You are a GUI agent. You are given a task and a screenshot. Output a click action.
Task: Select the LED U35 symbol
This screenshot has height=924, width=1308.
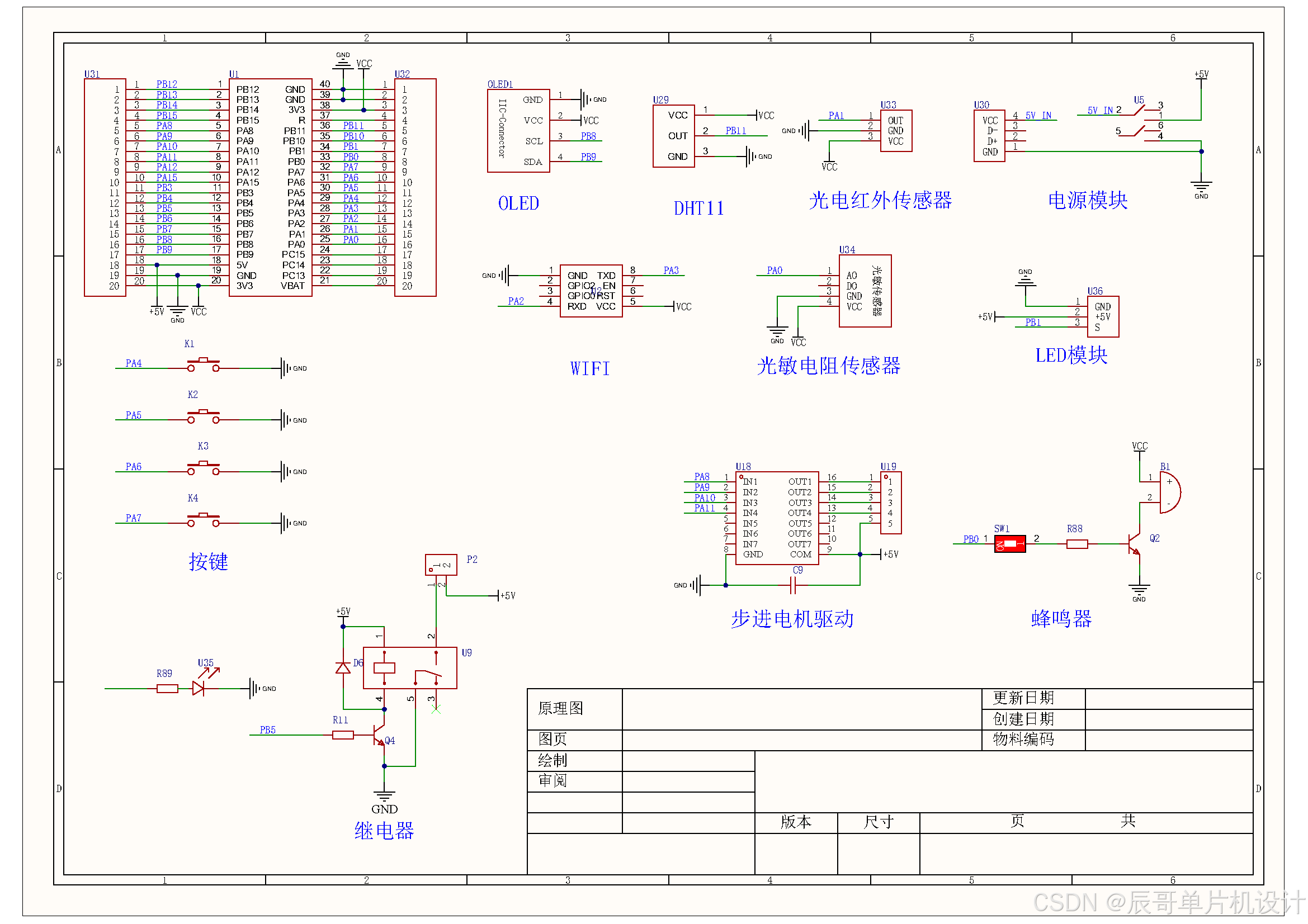click(199, 688)
